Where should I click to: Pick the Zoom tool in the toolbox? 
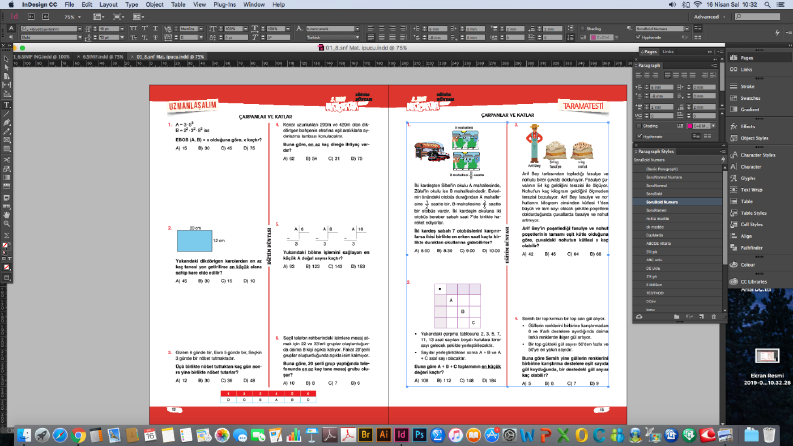pyautogui.click(x=6, y=224)
